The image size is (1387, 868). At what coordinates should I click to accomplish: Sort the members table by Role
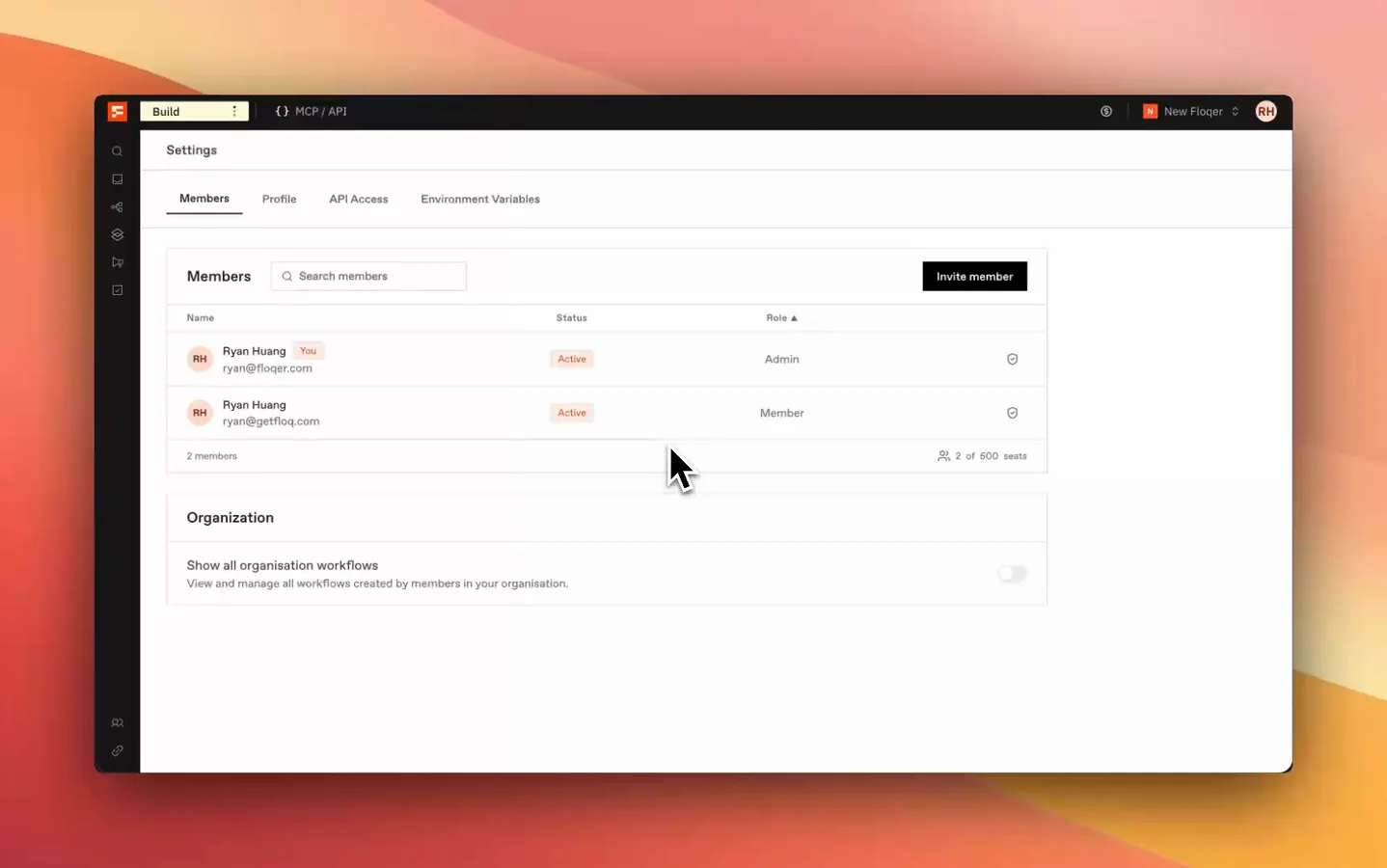tap(782, 318)
